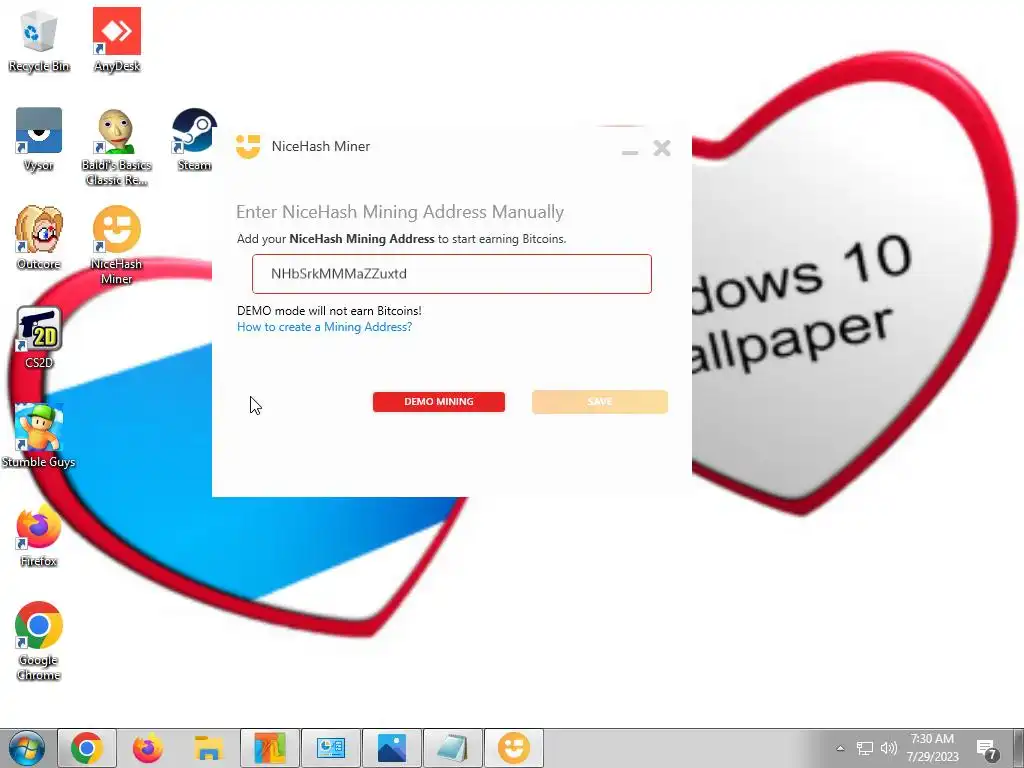Open Chrome from the taskbar
The width and height of the screenshot is (1024, 768).
[x=87, y=748]
